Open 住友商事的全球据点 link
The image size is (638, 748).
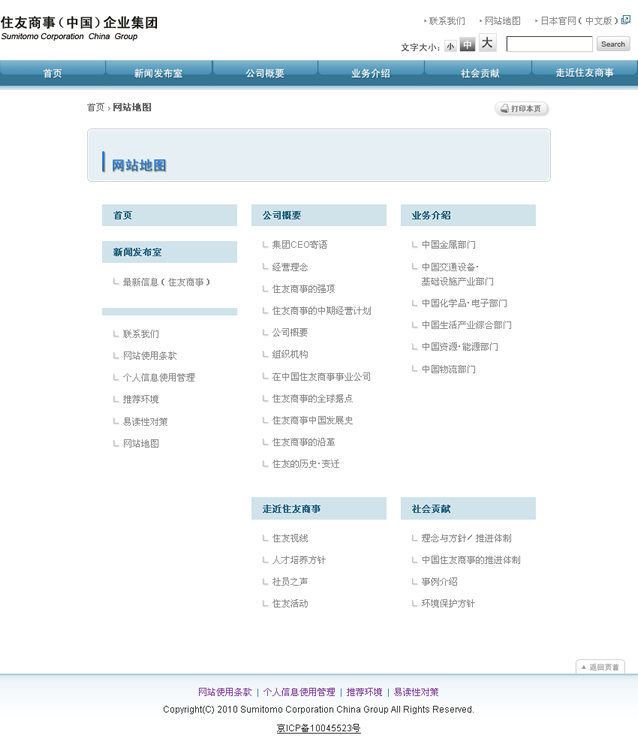(x=313, y=398)
